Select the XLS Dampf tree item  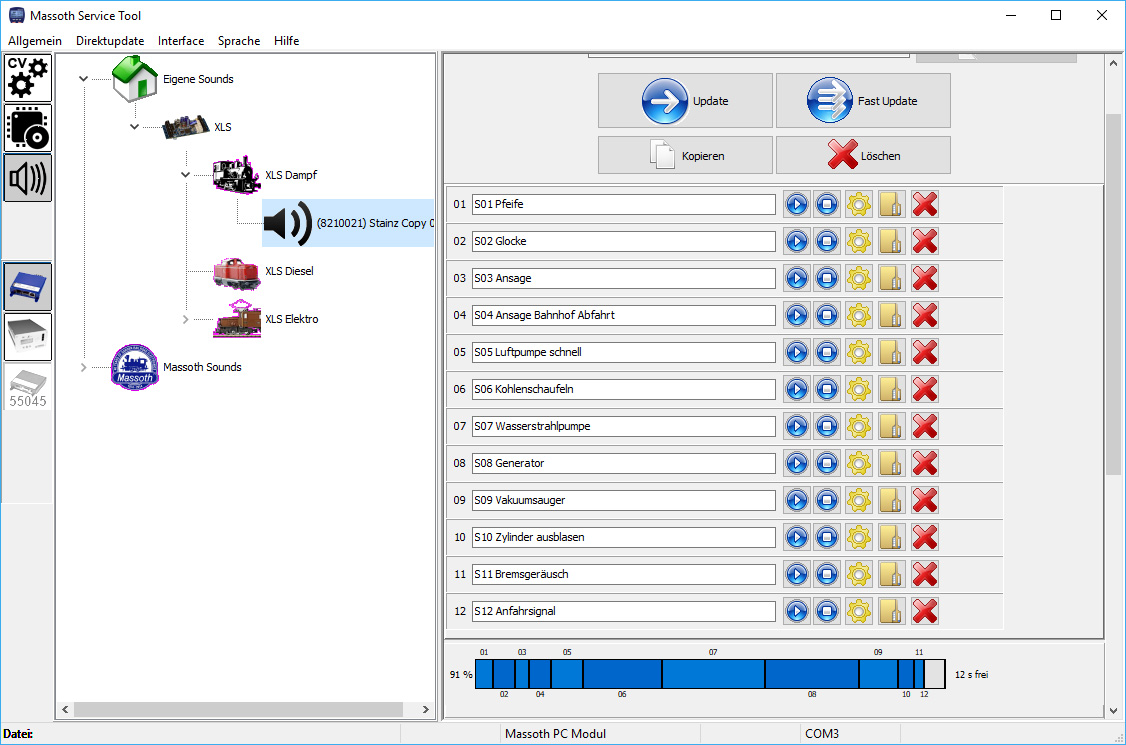point(291,175)
